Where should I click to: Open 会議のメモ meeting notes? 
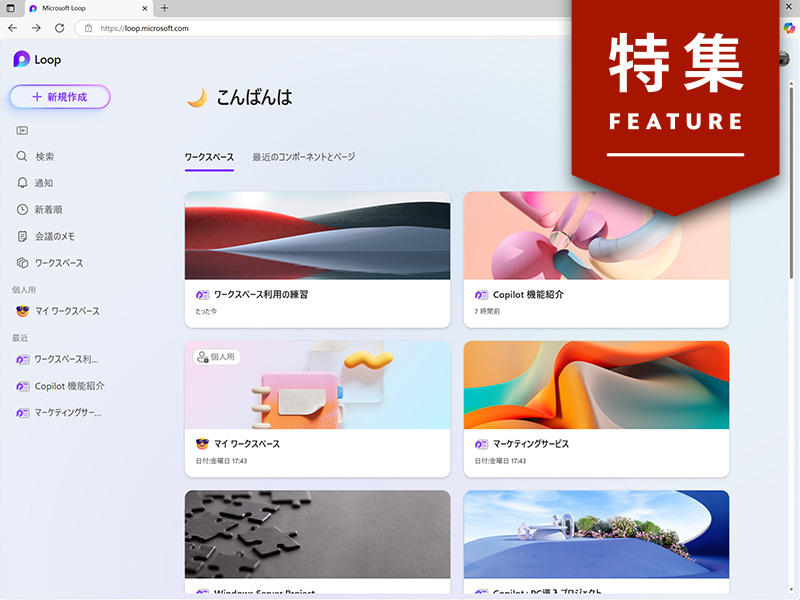point(54,237)
